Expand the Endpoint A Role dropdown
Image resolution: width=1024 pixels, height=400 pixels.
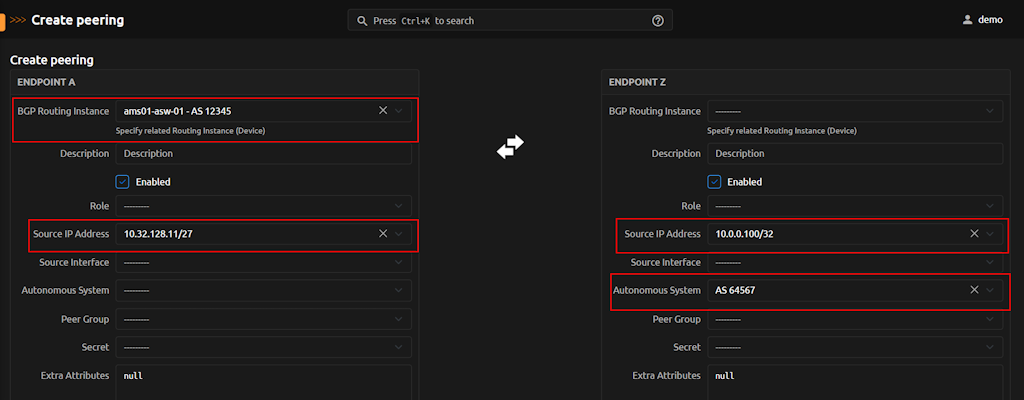(263, 206)
